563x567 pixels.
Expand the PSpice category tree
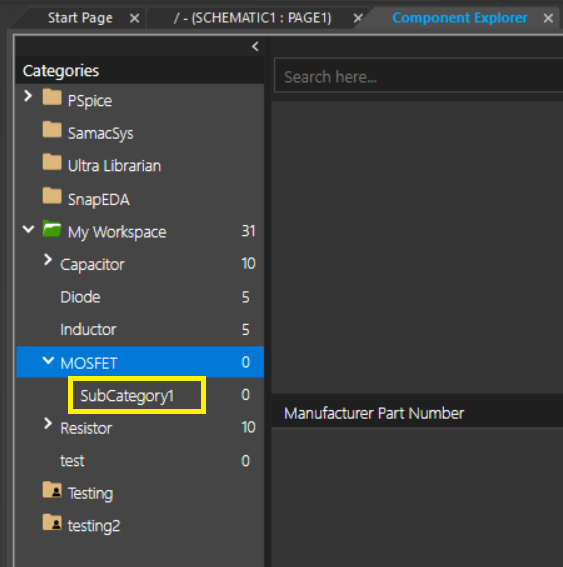coord(28,96)
